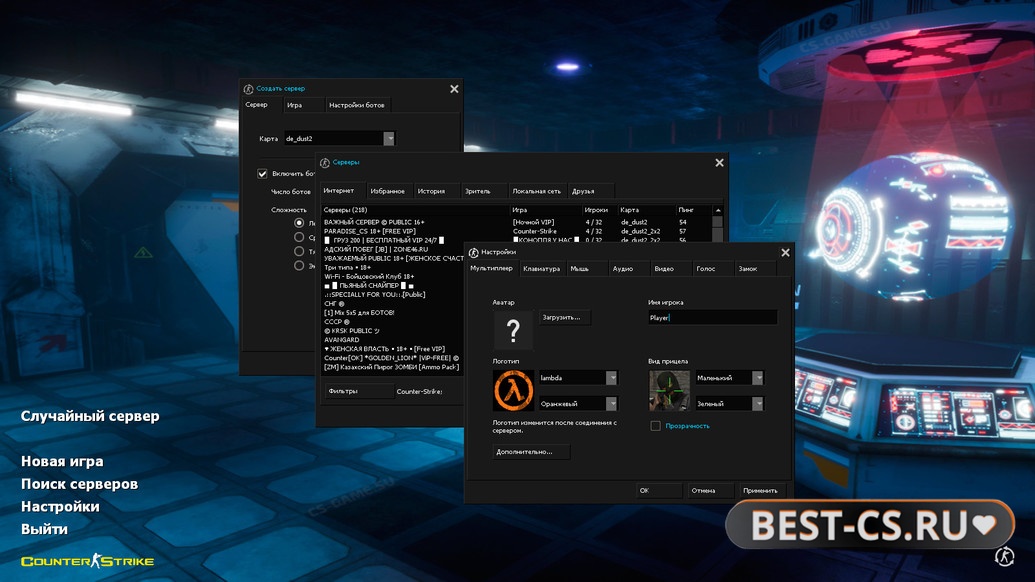
Task: Select the already-selected difficulty radio button
Action: click(299, 223)
